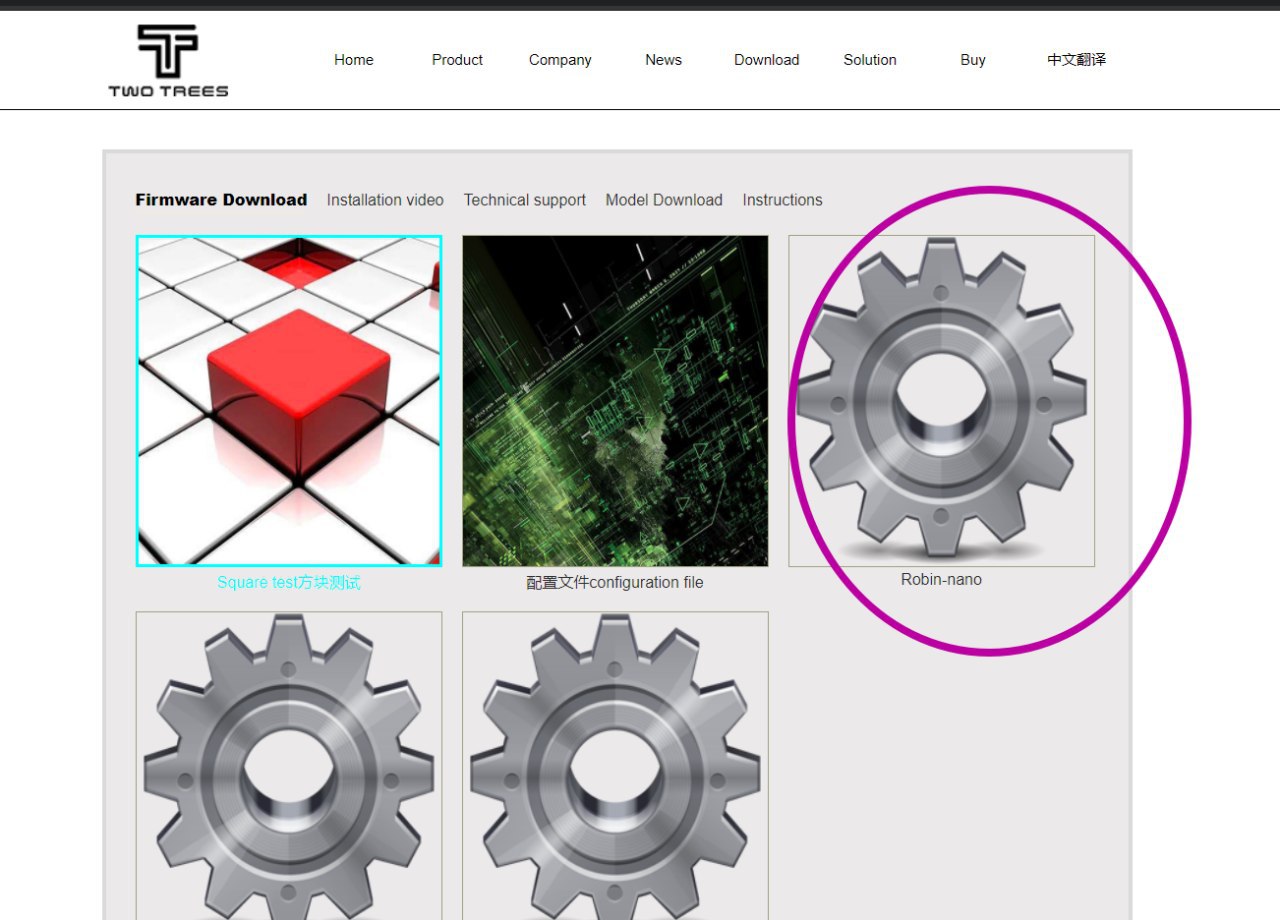Select the Firmware Download tab
Viewport: 1280px width, 920px height.
click(x=221, y=200)
